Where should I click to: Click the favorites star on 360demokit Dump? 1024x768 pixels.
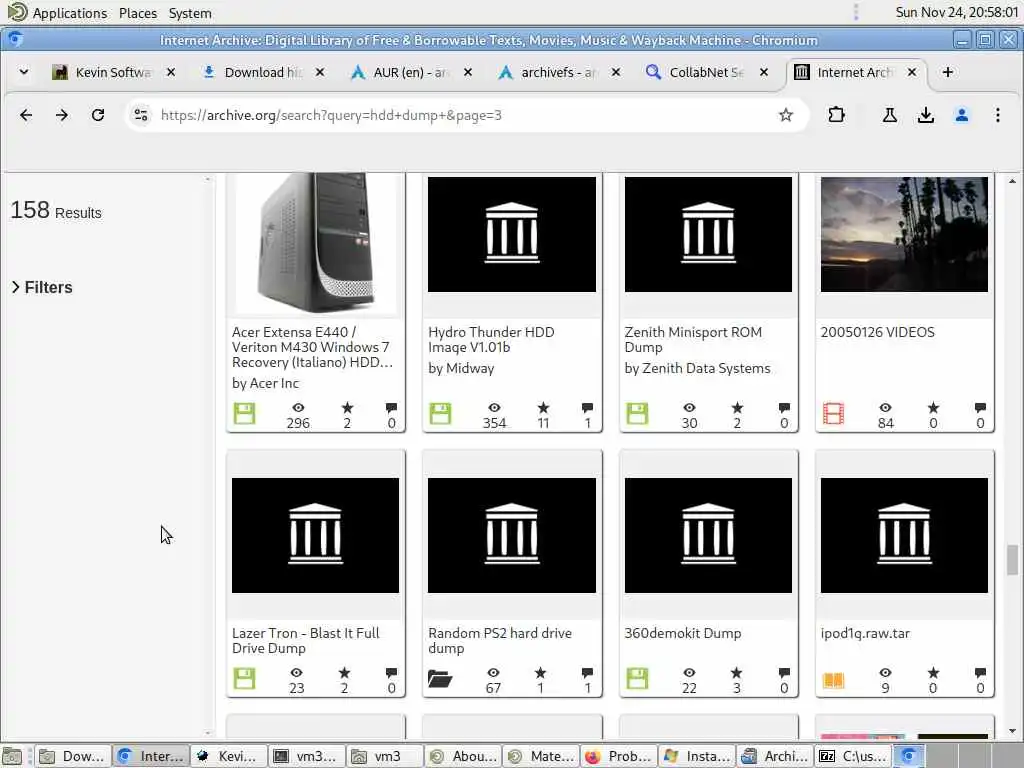tap(737, 673)
